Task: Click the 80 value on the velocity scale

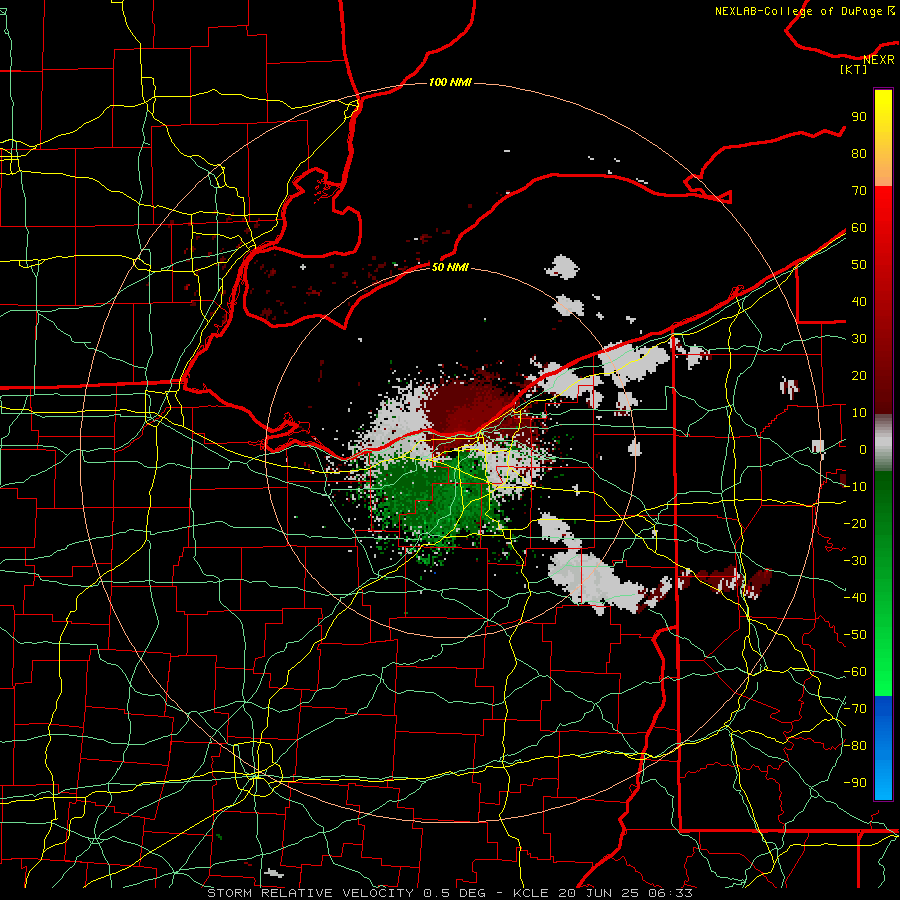Action: [859, 154]
